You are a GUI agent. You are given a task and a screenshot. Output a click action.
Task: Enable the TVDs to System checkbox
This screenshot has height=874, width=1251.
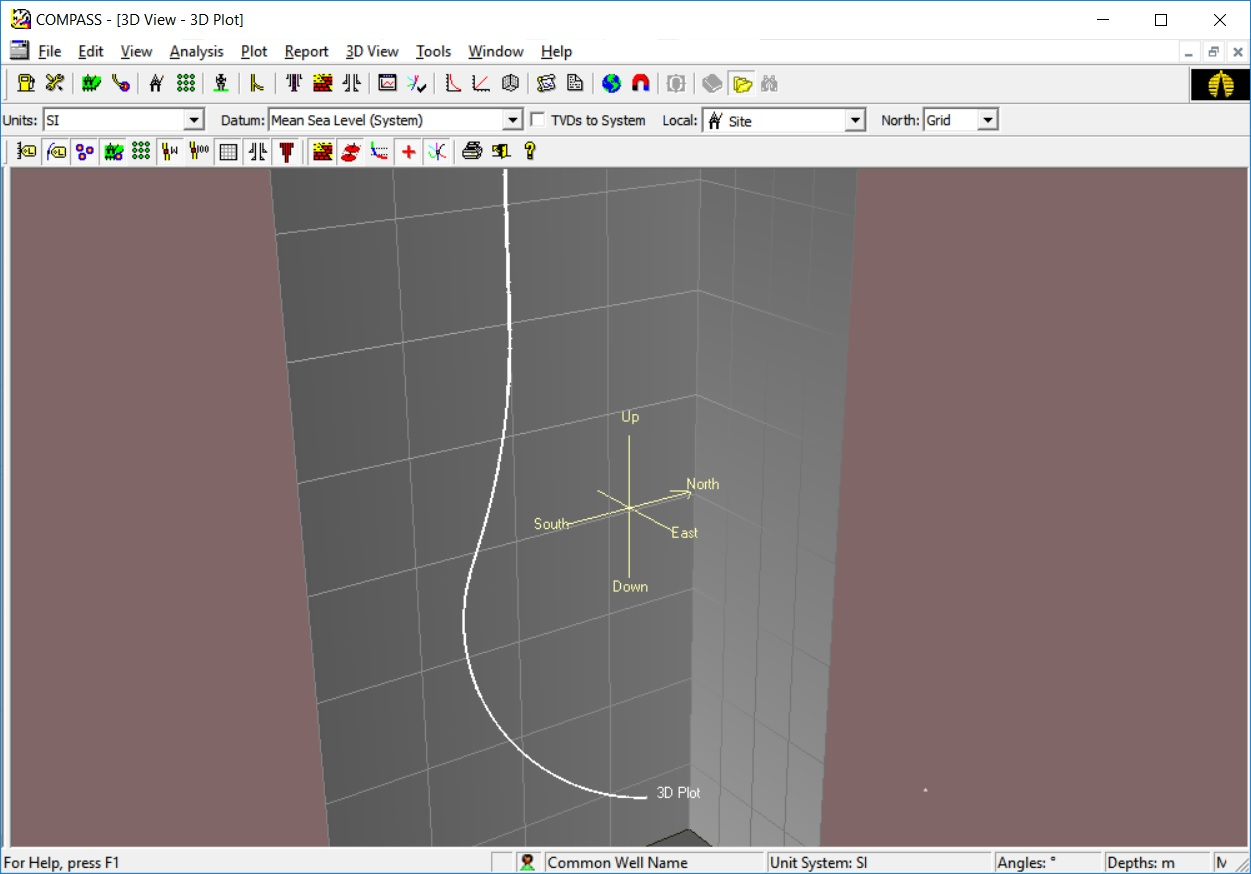coord(538,120)
